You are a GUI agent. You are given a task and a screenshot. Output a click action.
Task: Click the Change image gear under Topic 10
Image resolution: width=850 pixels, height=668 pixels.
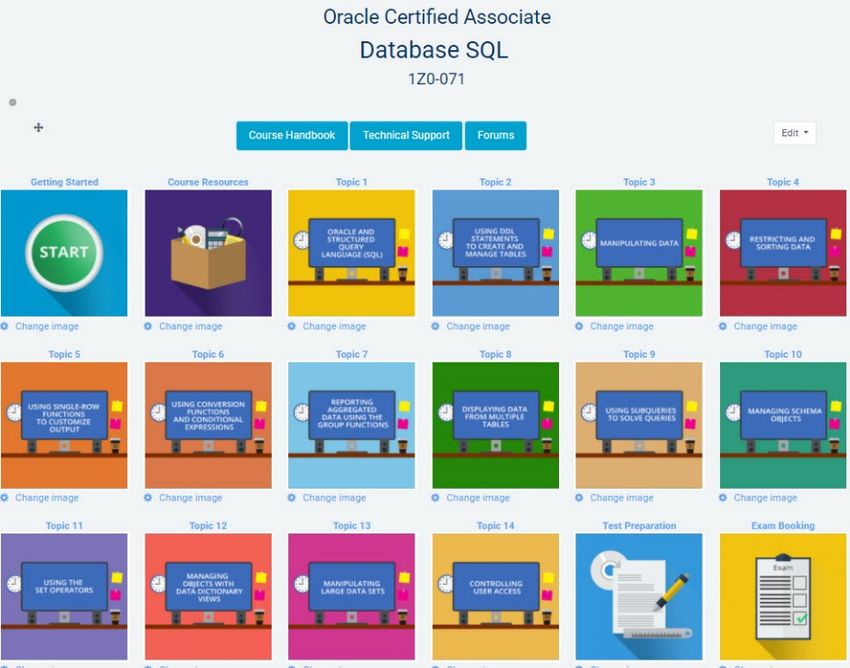[723, 498]
